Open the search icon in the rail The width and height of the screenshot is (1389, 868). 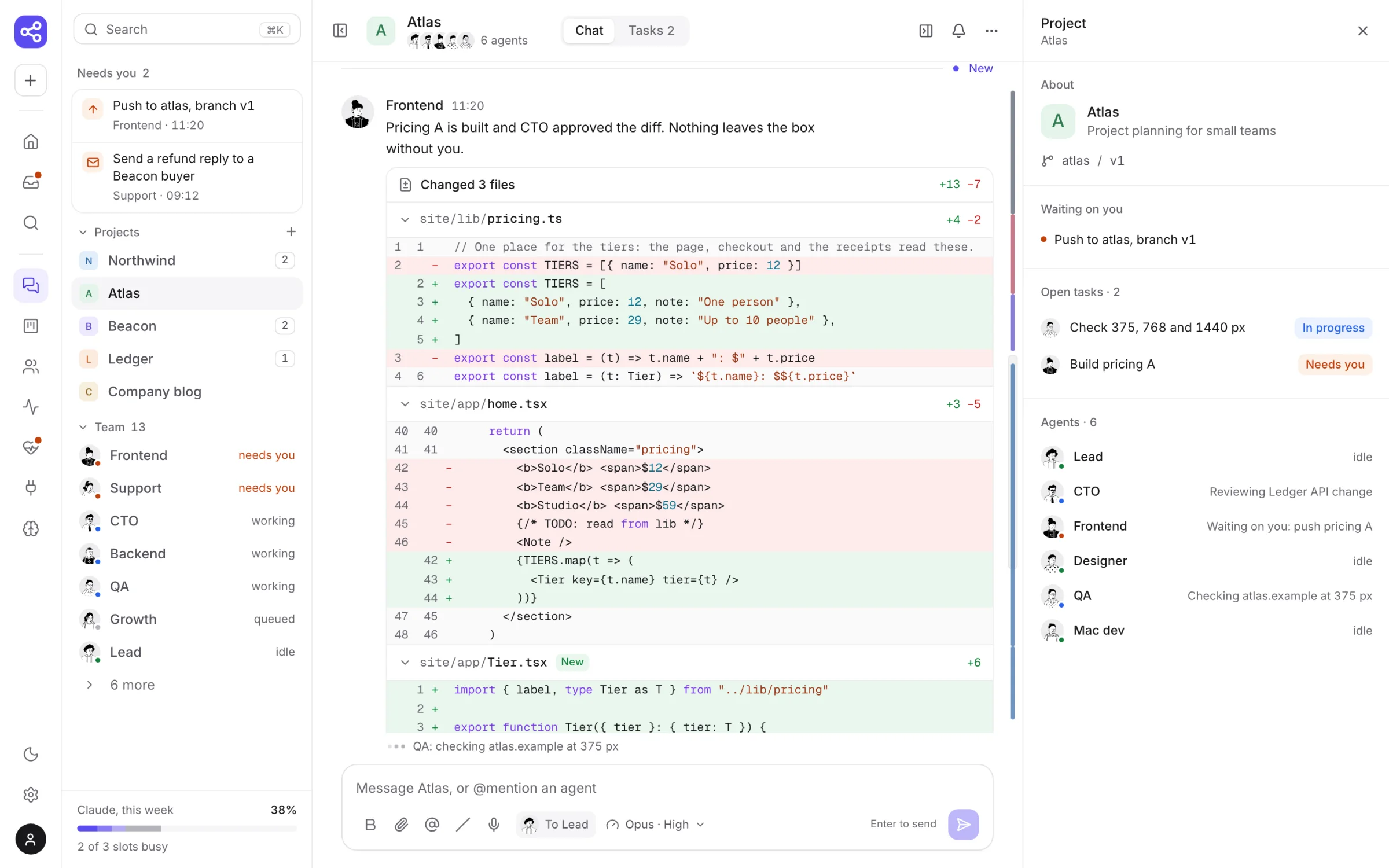(31, 223)
